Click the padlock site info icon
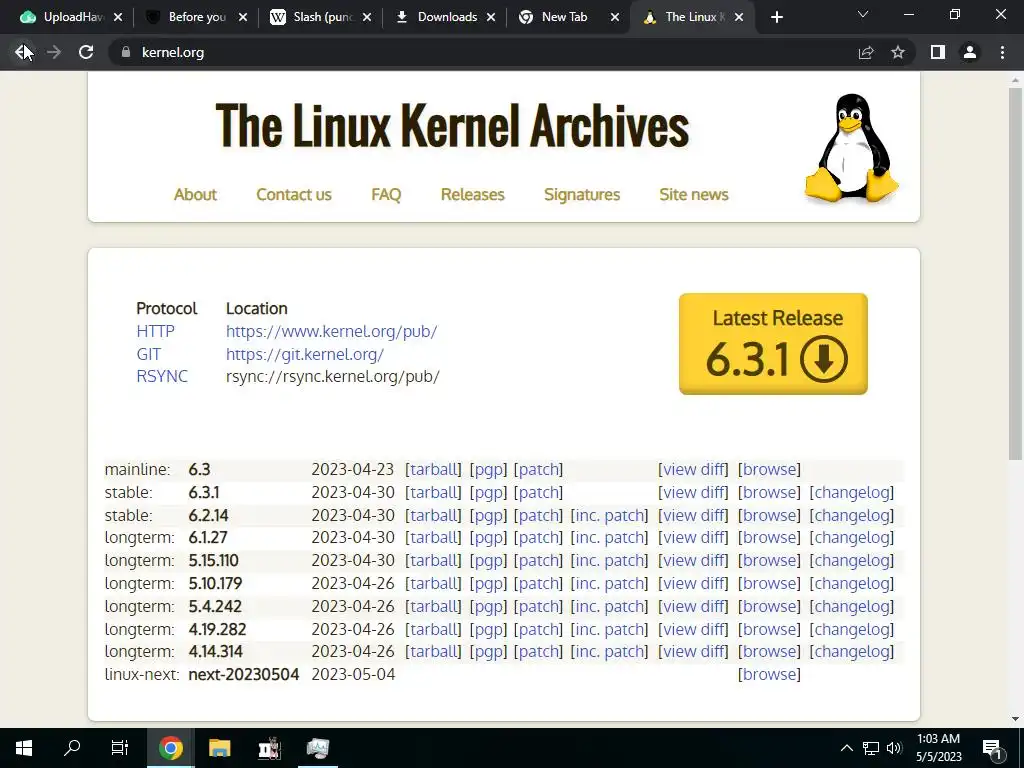Image resolution: width=1024 pixels, height=768 pixels. tap(126, 52)
